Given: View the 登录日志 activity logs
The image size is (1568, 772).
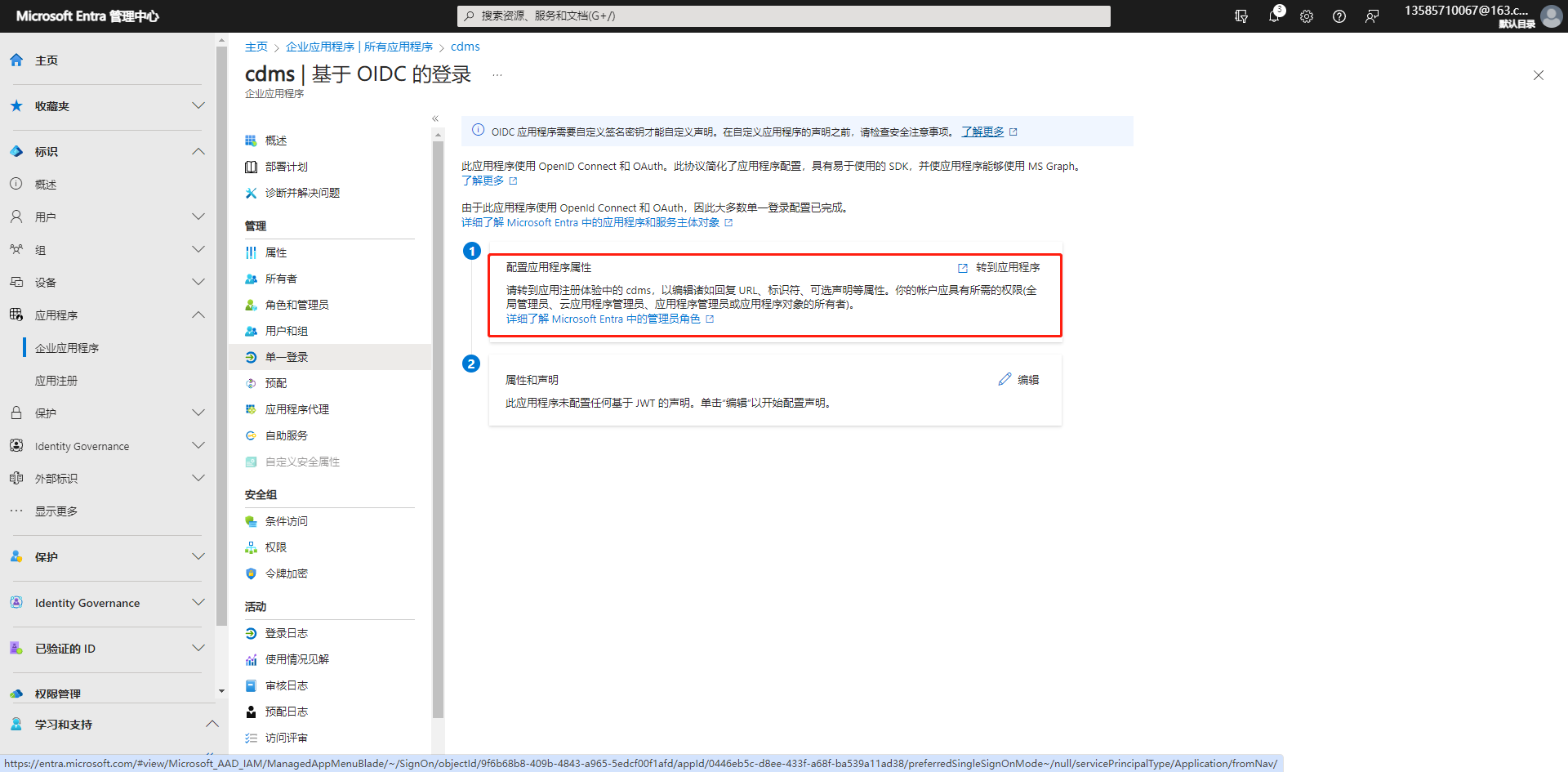Looking at the screenshot, I should [x=287, y=632].
